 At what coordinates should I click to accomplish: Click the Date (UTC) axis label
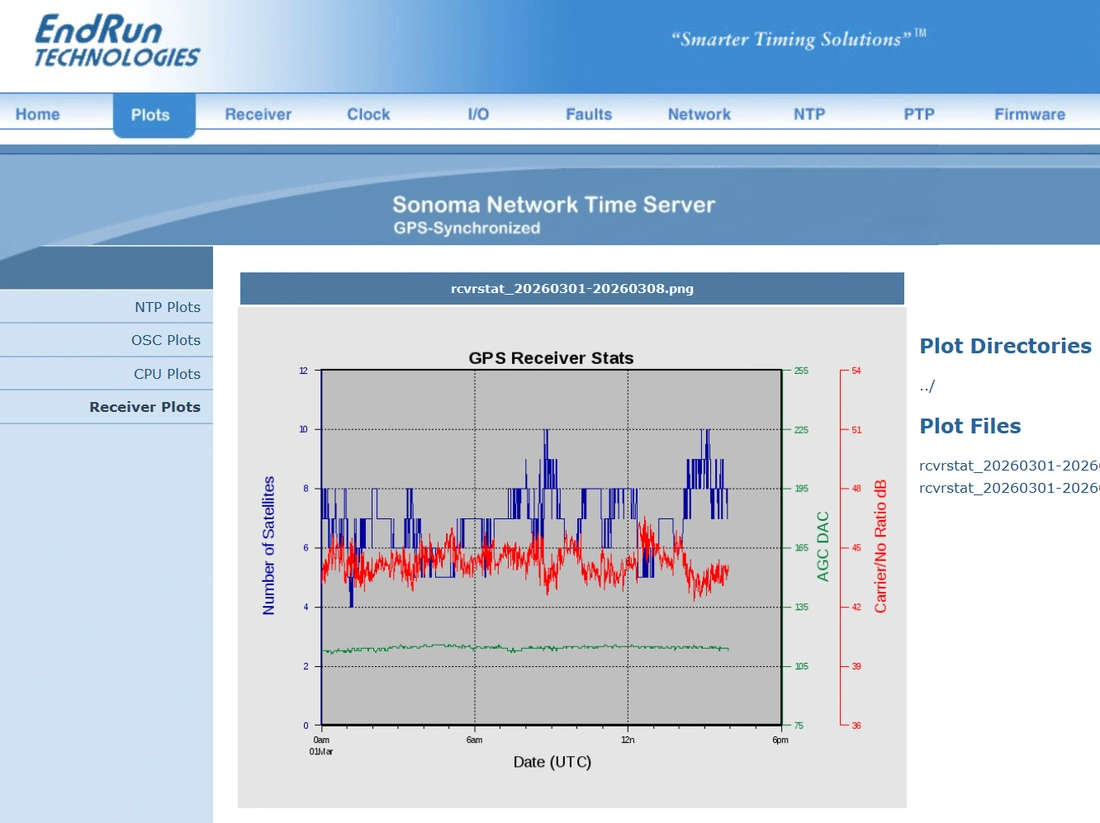552,762
